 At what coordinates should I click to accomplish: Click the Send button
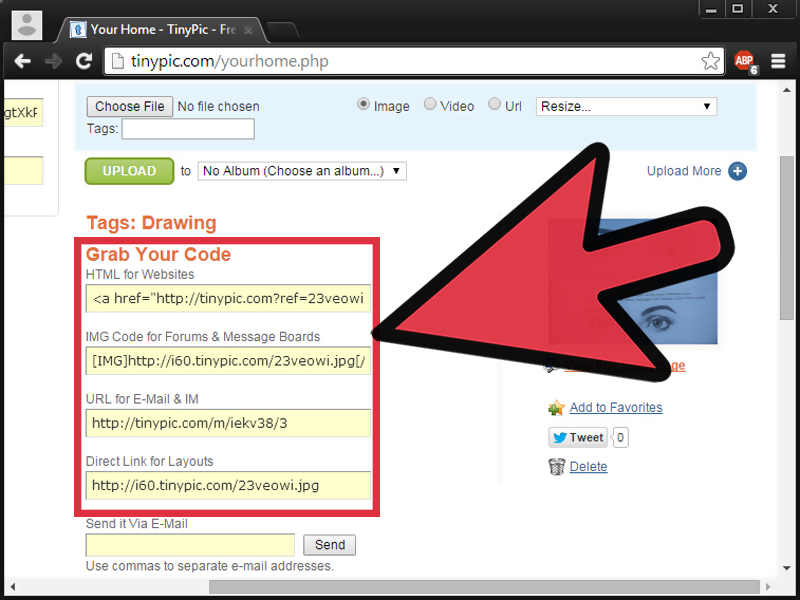click(x=330, y=545)
